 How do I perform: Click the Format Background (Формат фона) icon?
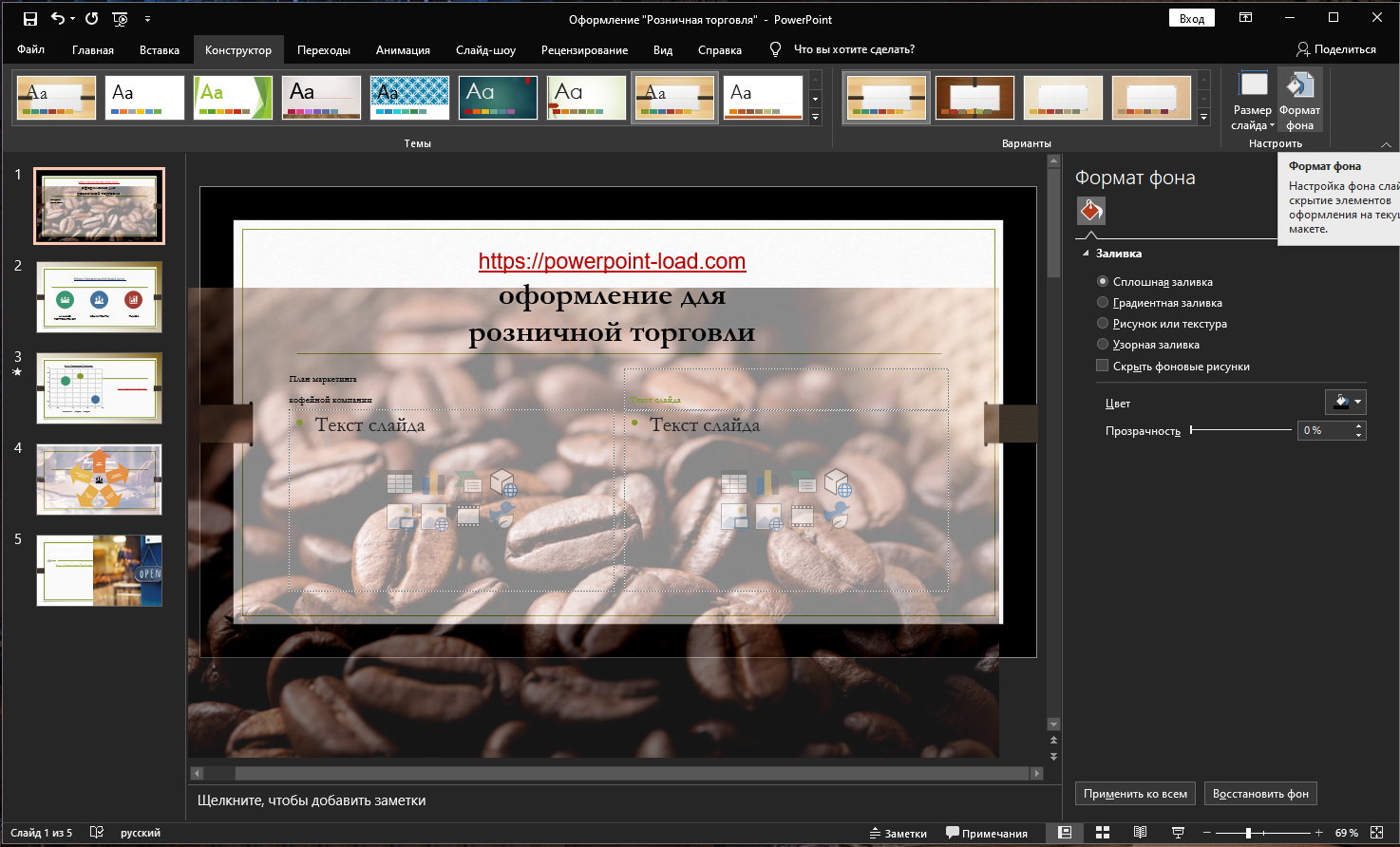[1299, 101]
